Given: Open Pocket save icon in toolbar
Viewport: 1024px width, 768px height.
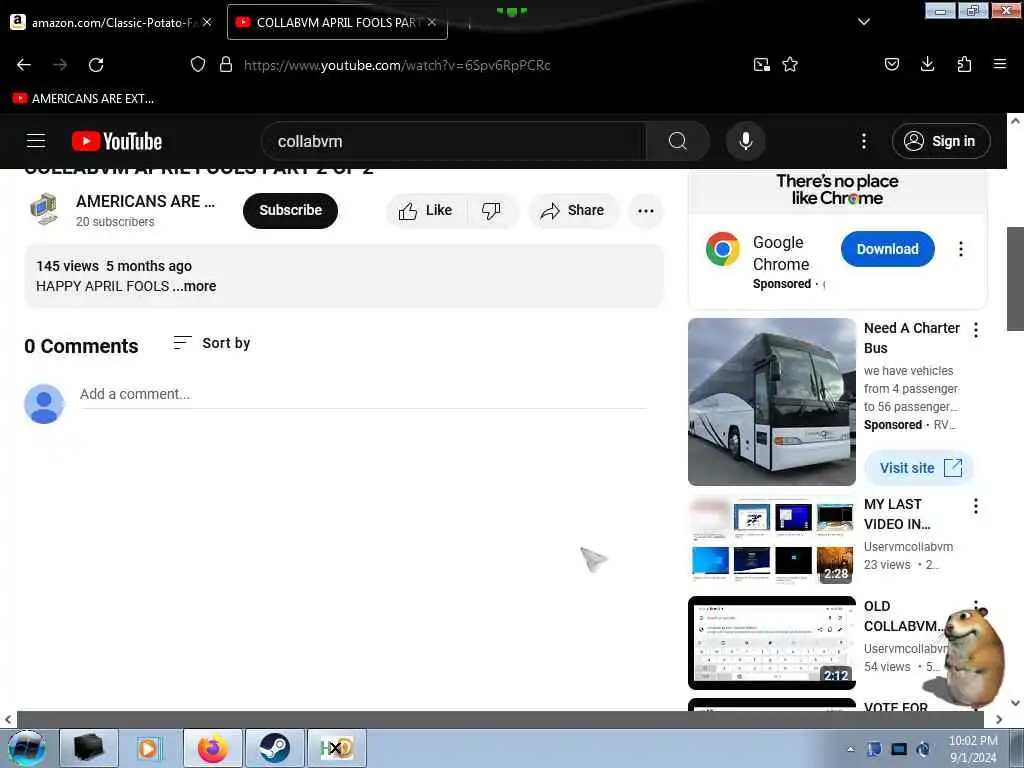Looking at the screenshot, I should click(891, 64).
